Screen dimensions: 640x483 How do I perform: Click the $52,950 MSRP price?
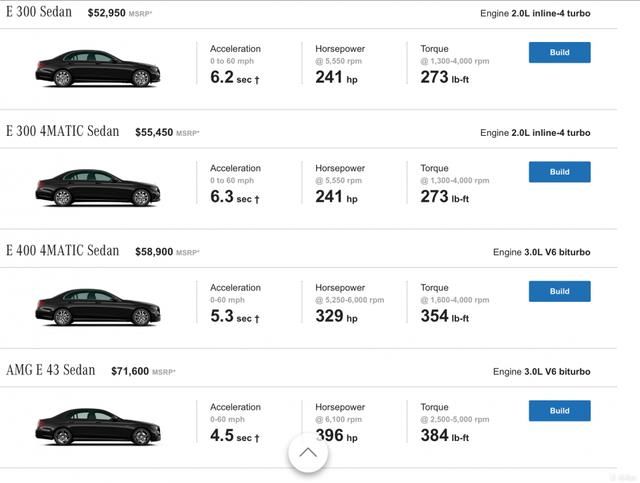click(120, 13)
